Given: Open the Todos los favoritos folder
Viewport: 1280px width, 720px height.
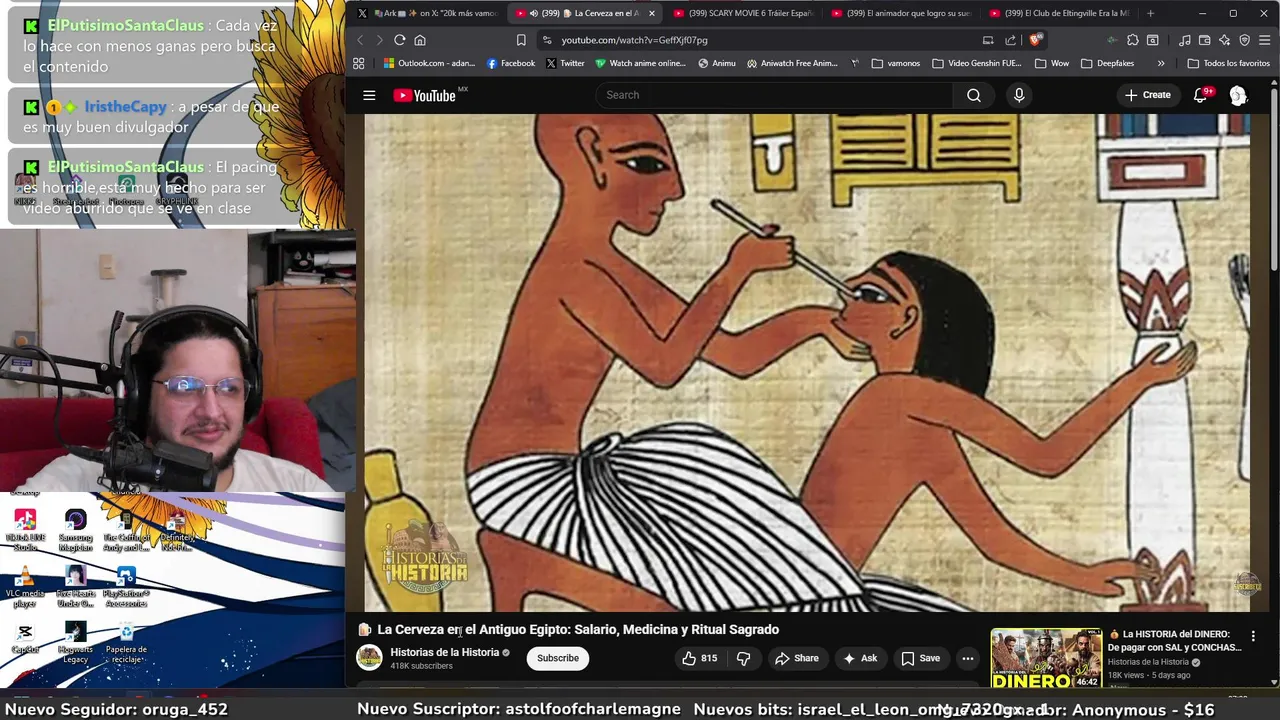Looking at the screenshot, I should coord(1228,63).
